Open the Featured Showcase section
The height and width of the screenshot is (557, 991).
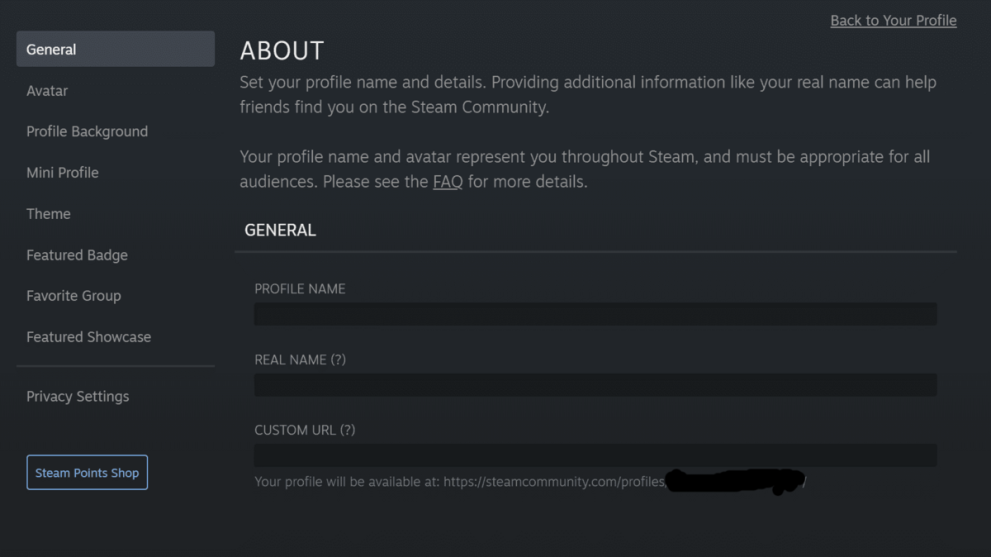click(88, 337)
